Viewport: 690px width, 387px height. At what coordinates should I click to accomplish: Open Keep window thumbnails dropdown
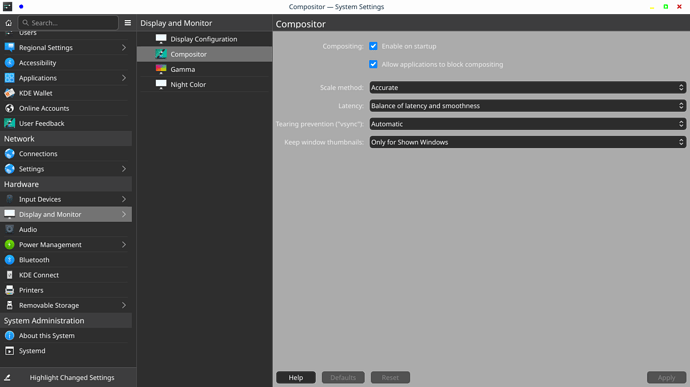[528, 142]
